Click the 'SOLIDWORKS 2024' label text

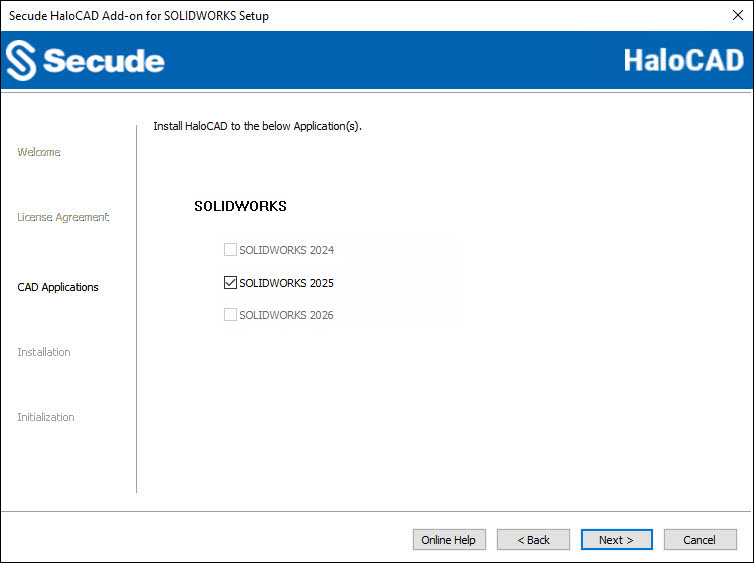[287, 250]
